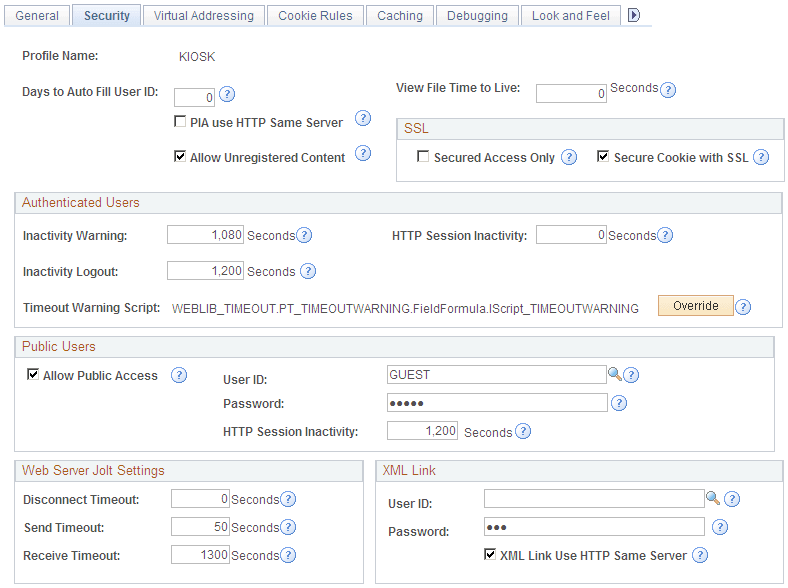Toggle Allow Public Access checkbox
Viewport: 788px width, 588px height.
(33, 374)
